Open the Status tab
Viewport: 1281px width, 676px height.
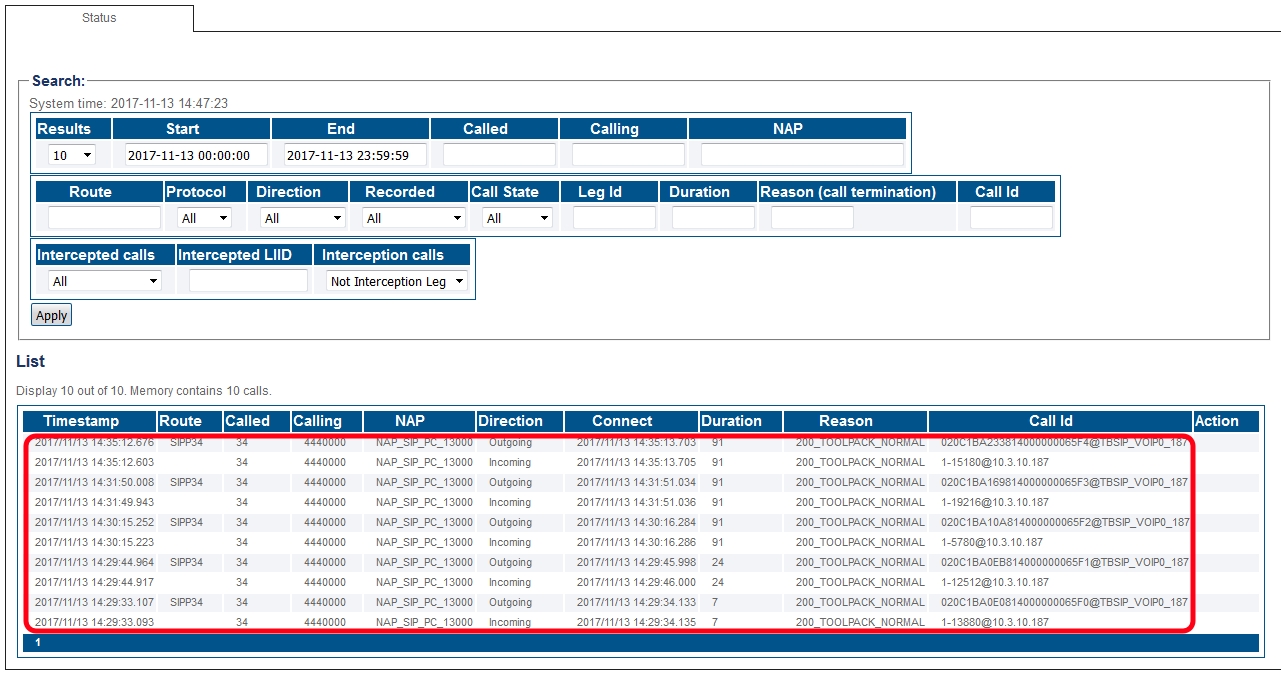(x=99, y=18)
